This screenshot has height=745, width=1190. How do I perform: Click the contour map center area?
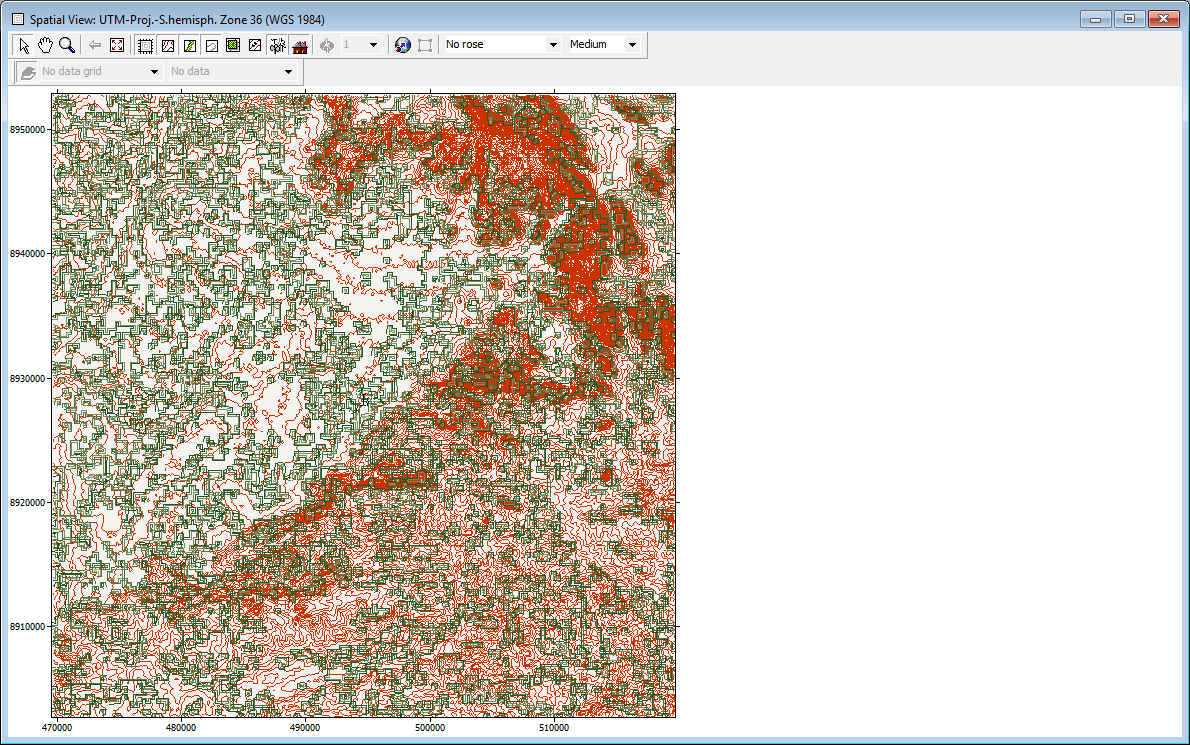click(364, 406)
